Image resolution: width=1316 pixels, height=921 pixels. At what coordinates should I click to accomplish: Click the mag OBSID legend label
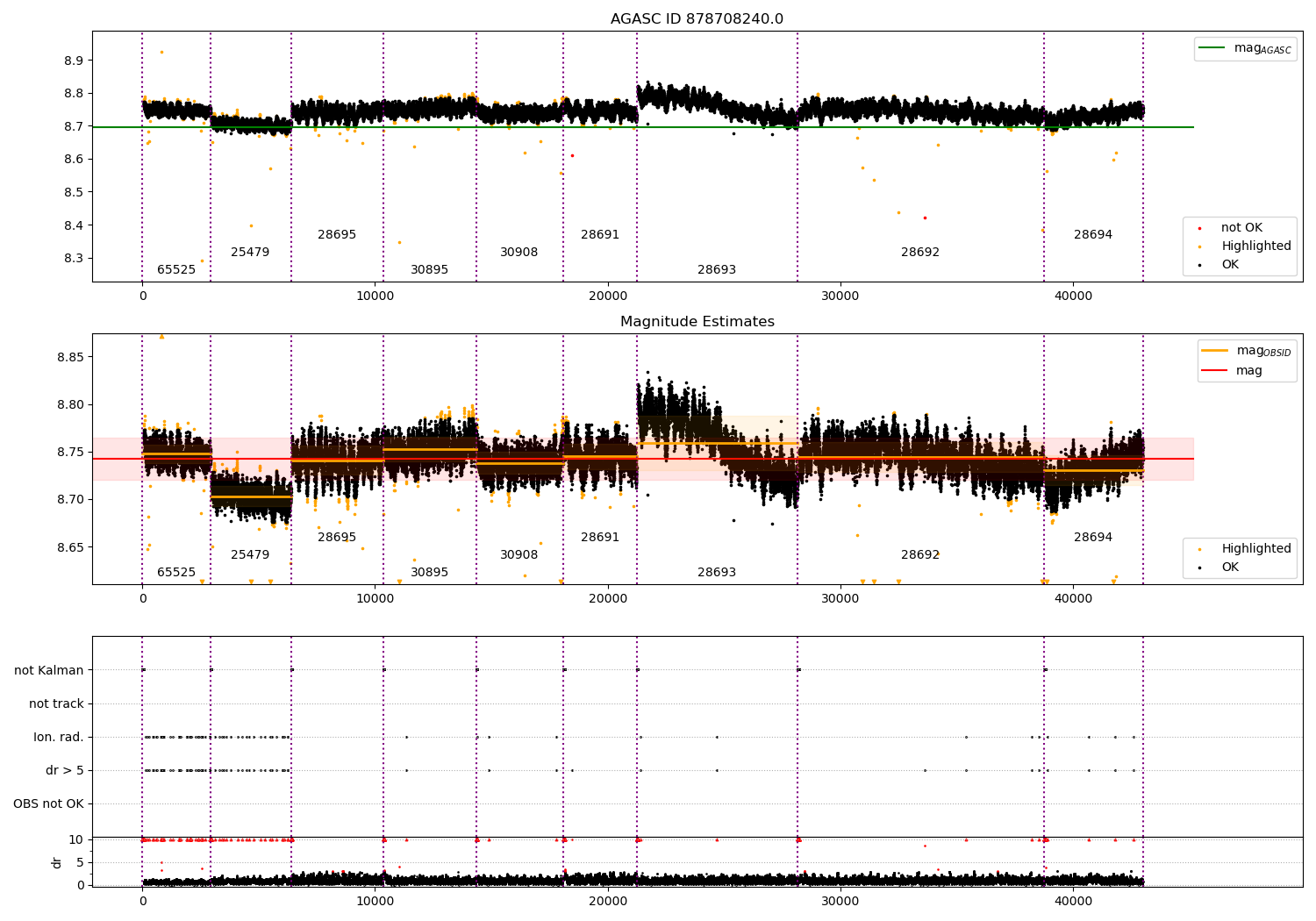point(1264,351)
